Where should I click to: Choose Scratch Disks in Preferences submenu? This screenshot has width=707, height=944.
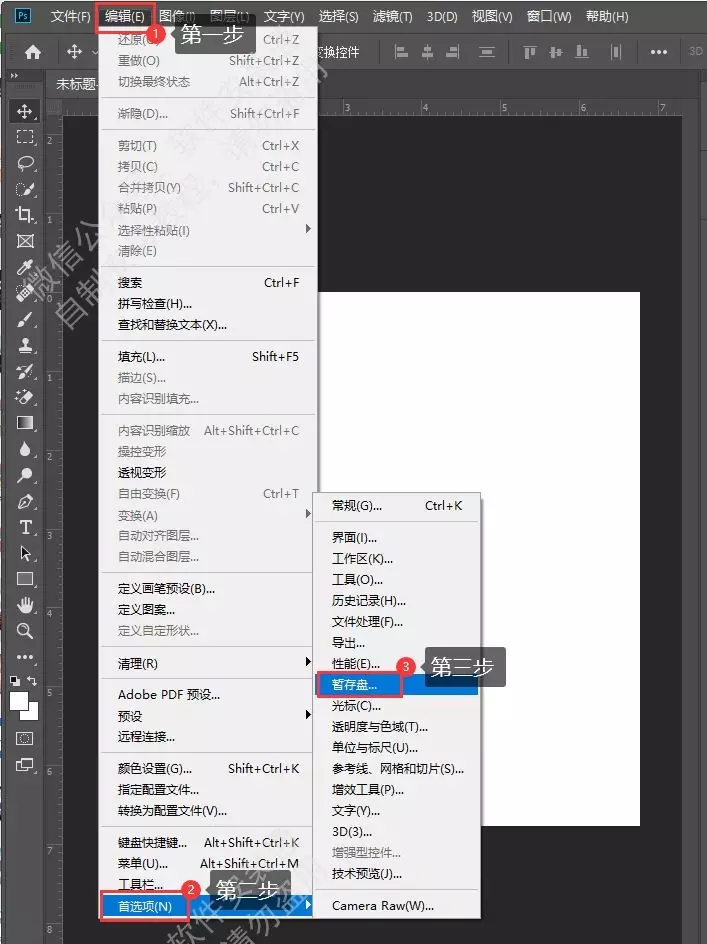pyautogui.click(x=397, y=685)
